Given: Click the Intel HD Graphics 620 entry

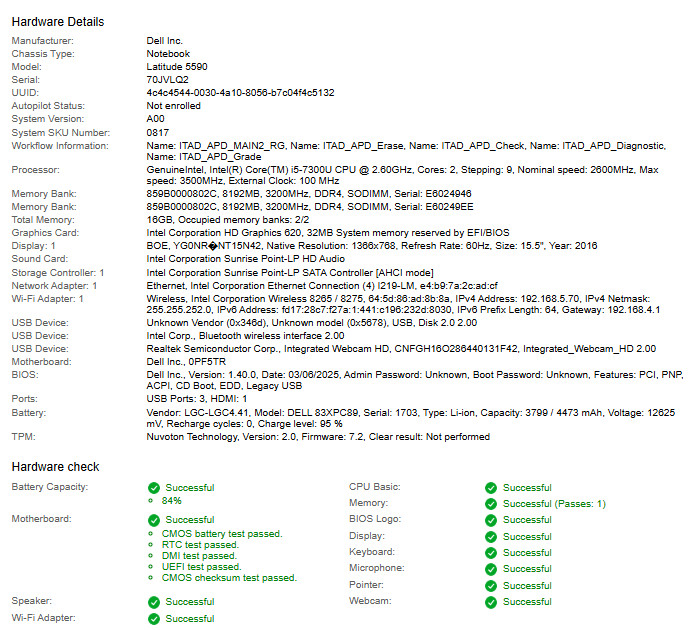Looking at the screenshot, I should (328, 233).
